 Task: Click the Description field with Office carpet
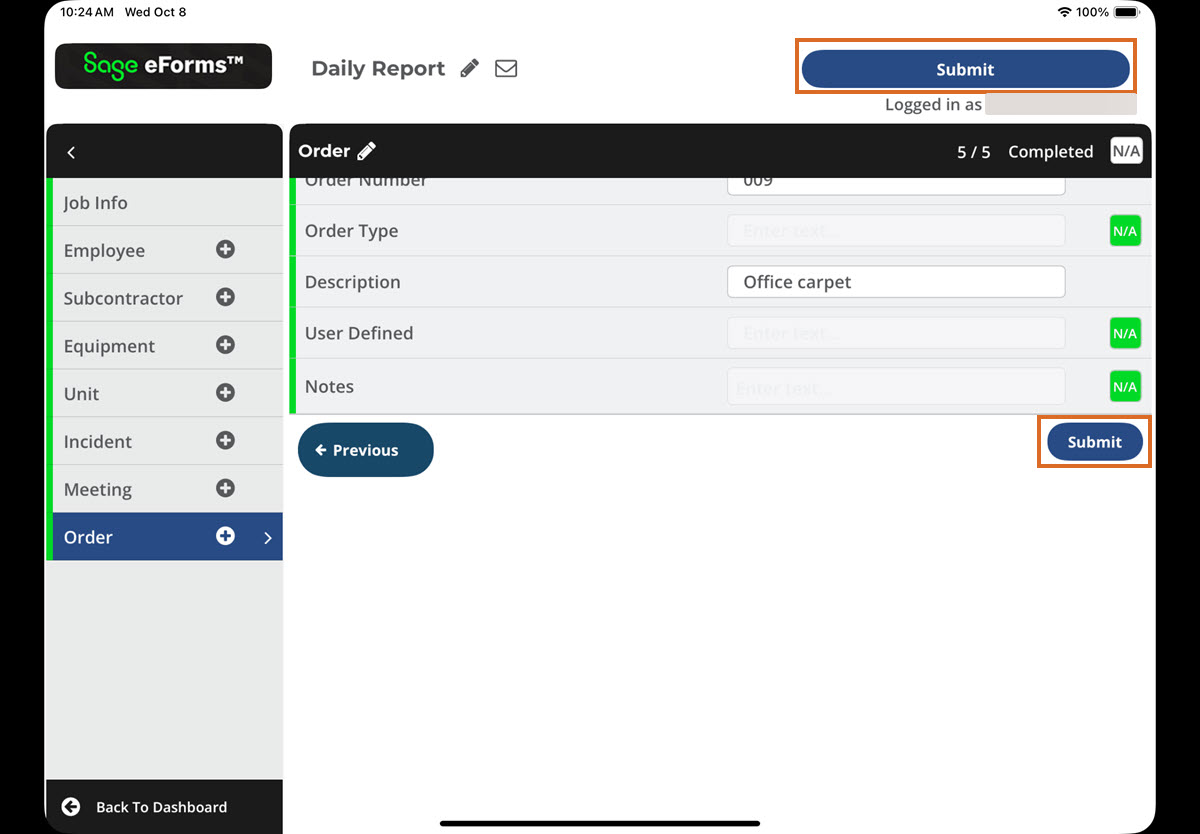point(895,282)
